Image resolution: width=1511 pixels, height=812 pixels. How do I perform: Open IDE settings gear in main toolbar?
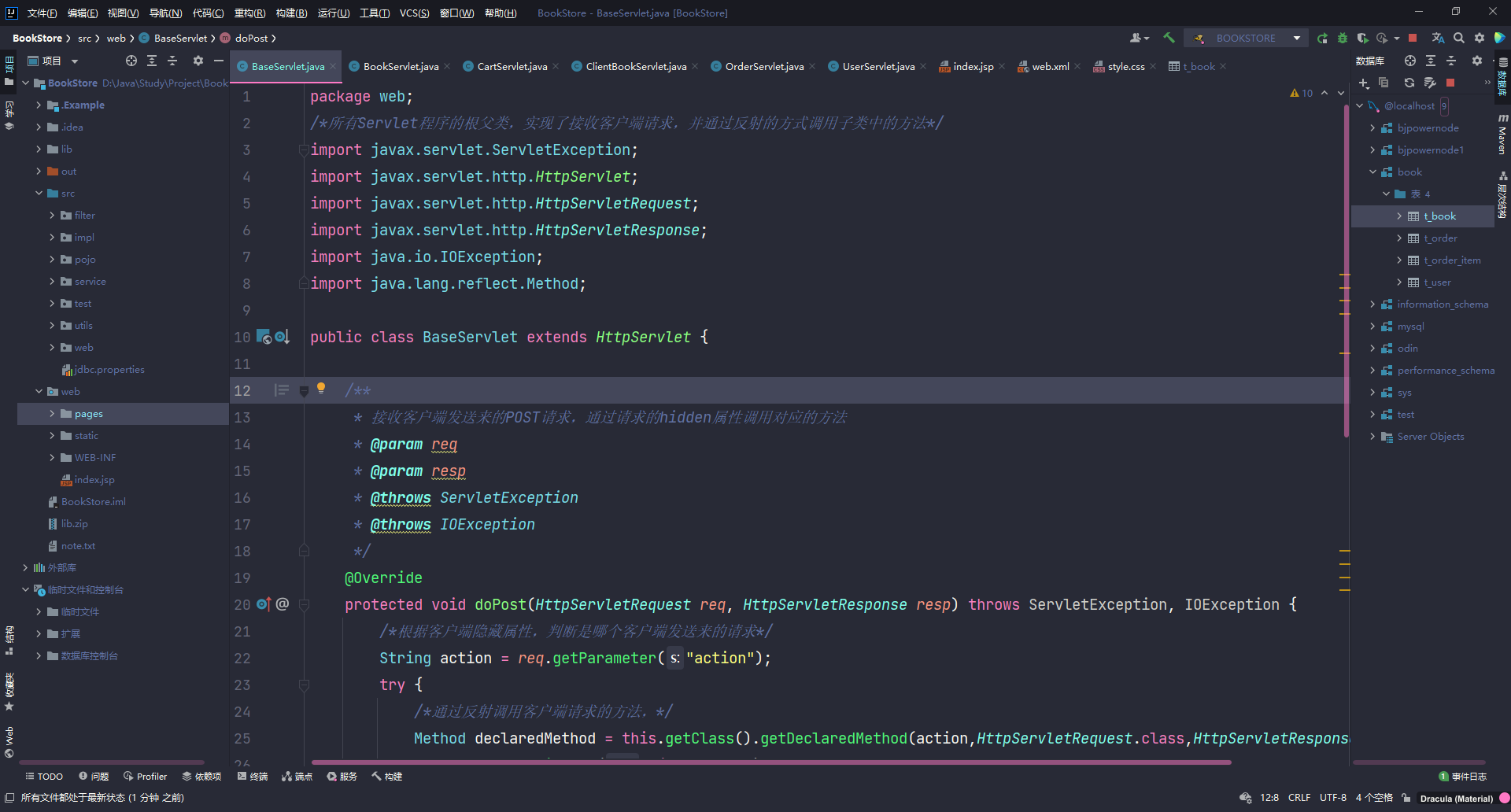pos(1479,38)
